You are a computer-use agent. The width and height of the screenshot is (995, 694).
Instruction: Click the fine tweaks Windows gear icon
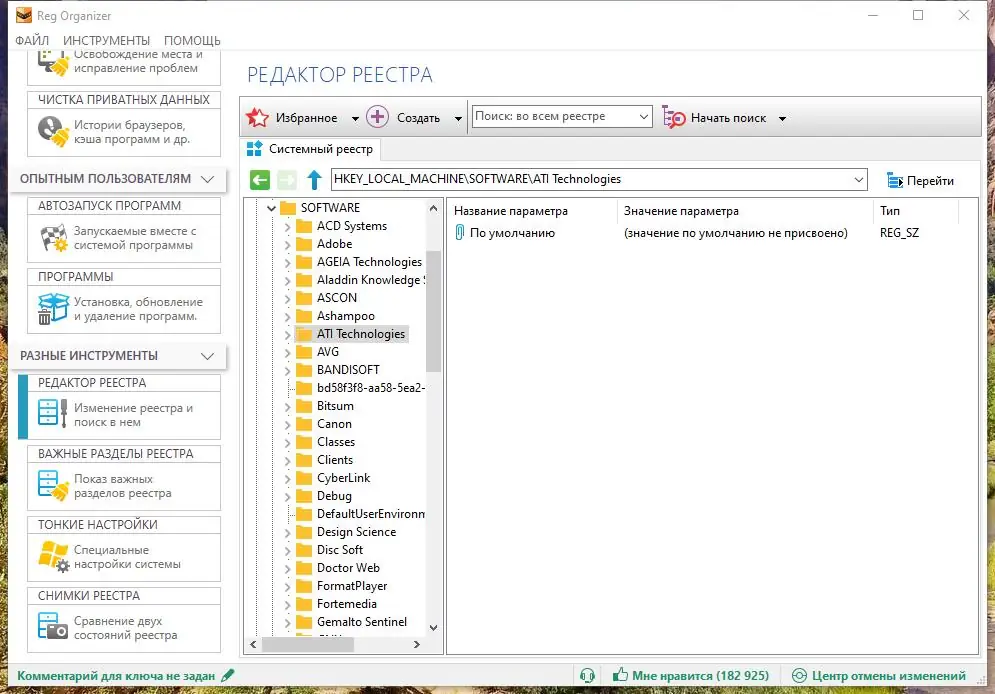(53, 556)
